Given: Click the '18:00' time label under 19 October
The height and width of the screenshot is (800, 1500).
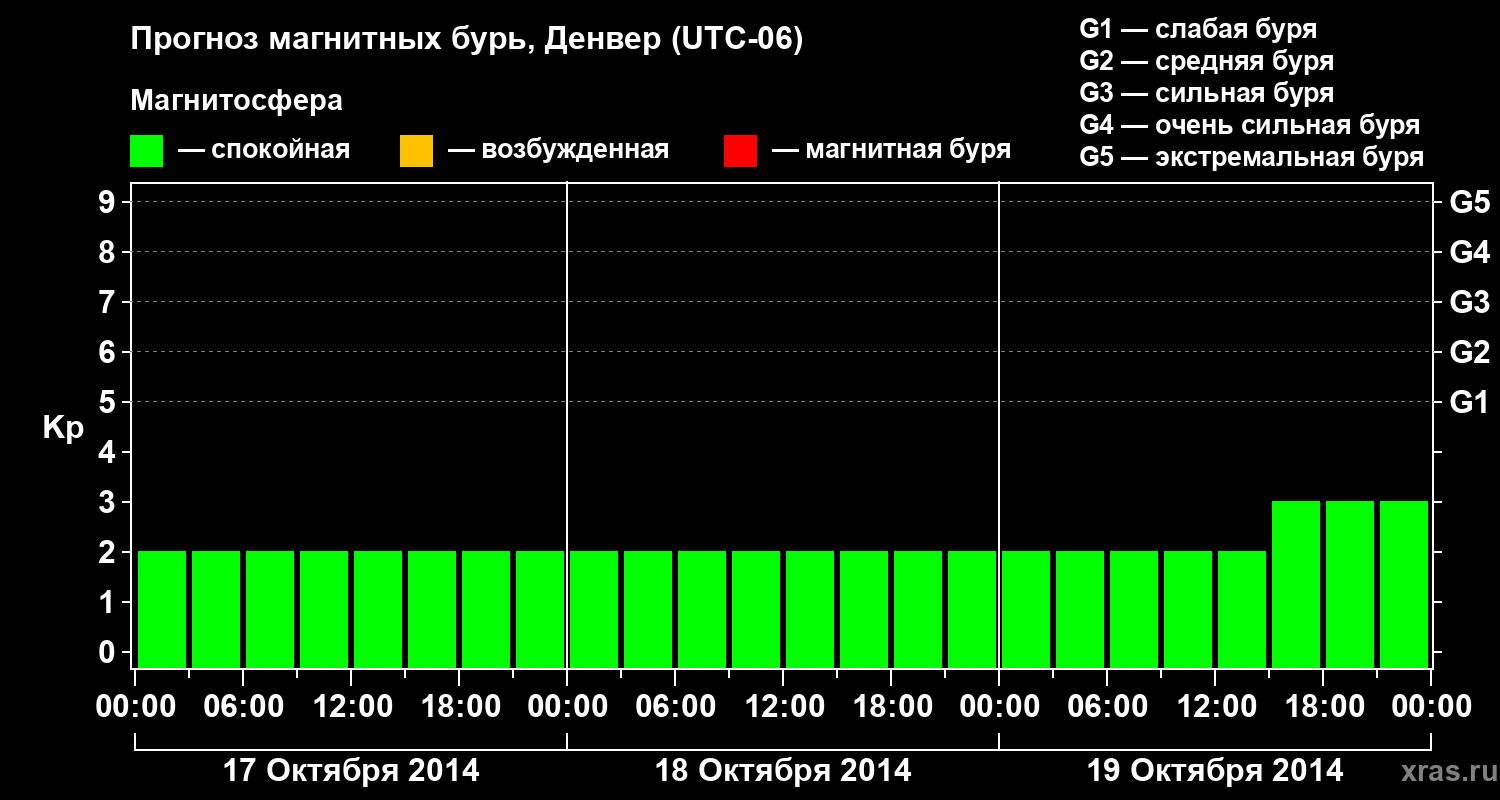Looking at the screenshot, I should pyautogui.click(x=1323, y=707).
